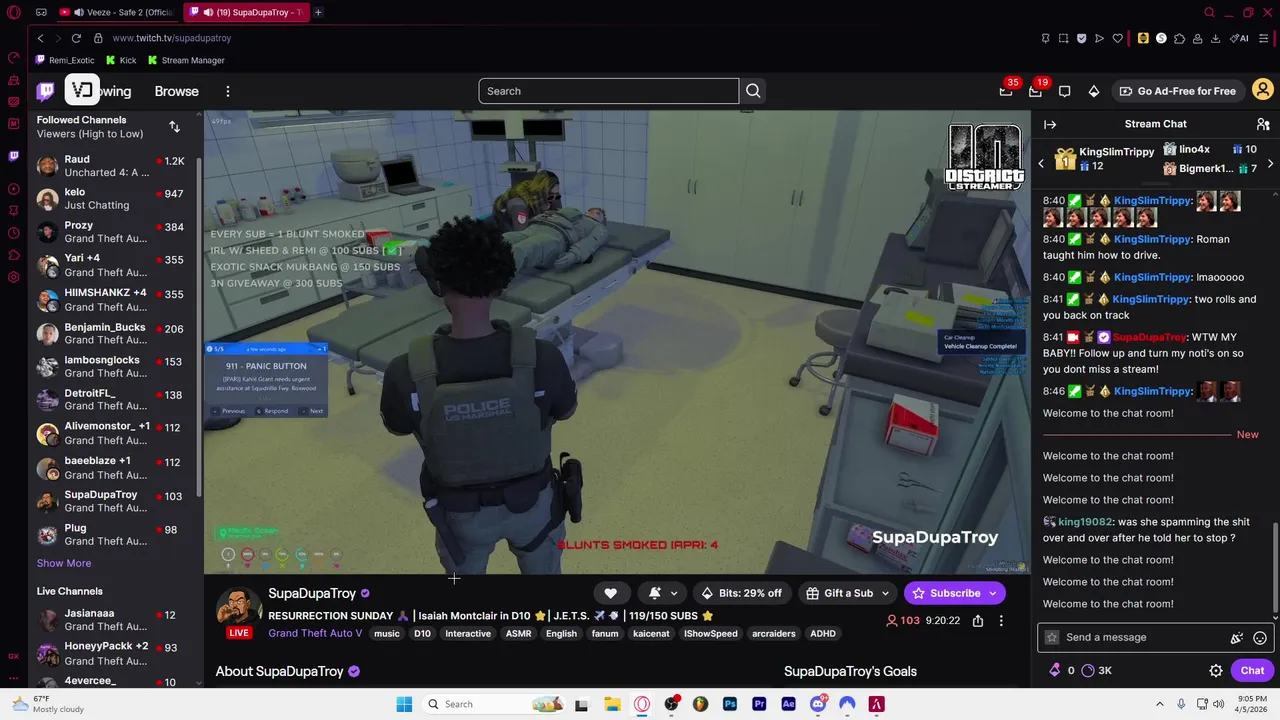Image resolution: width=1280 pixels, height=720 pixels.
Task: Click the sidebar list scrollbar
Action: pyautogui.click(x=199, y=325)
